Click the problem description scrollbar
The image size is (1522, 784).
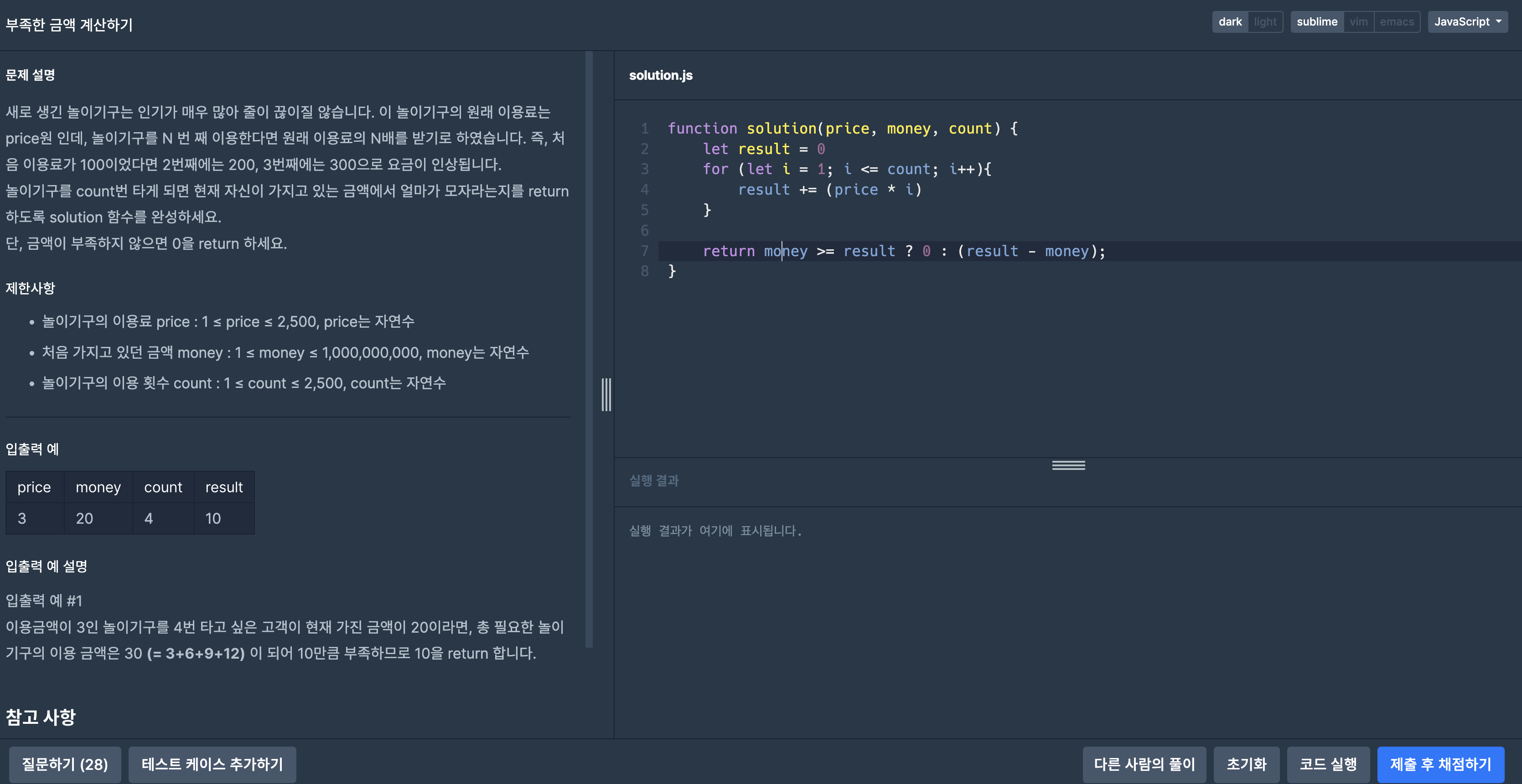589,349
